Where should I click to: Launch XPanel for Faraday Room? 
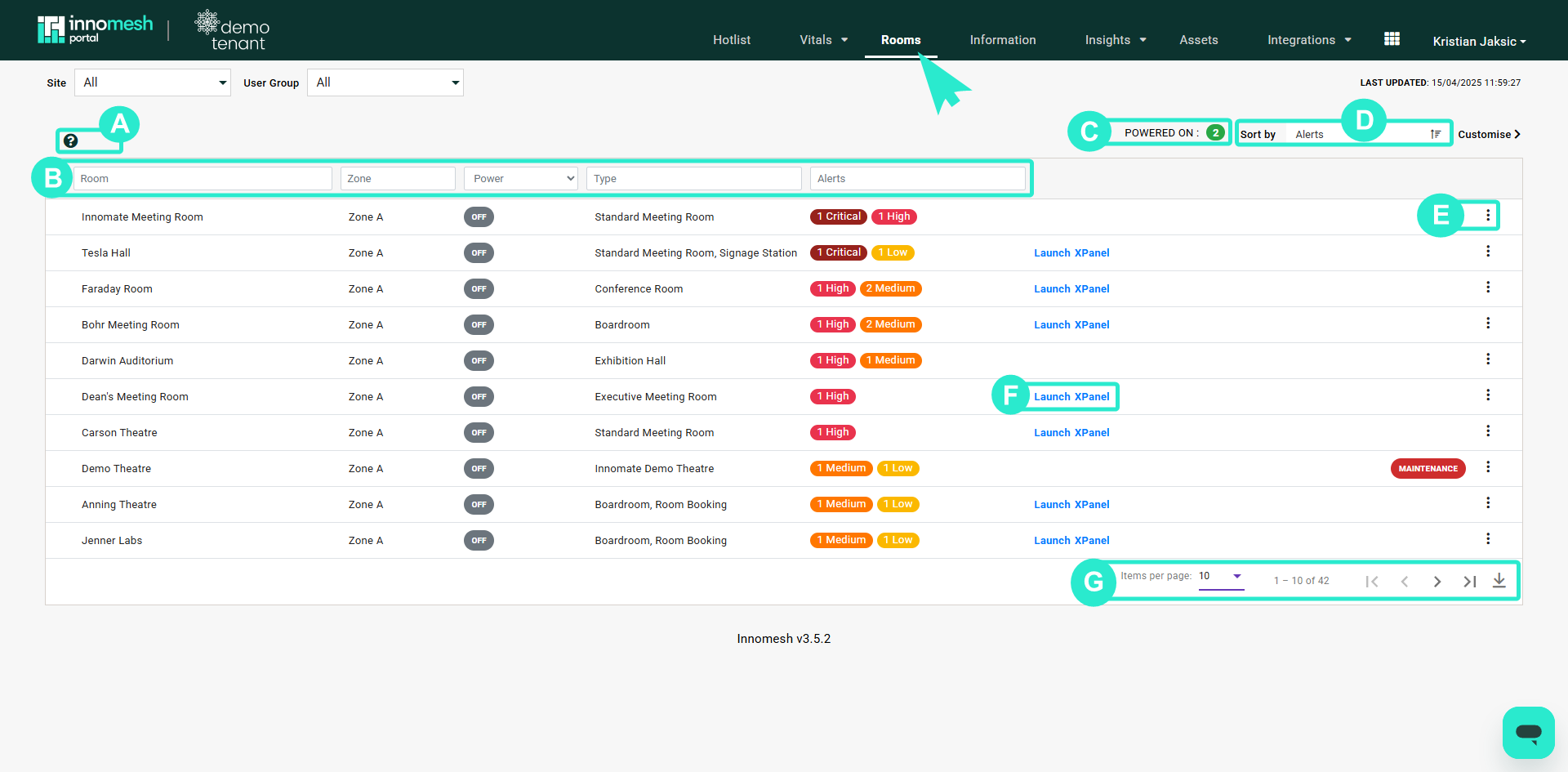click(1071, 289)
